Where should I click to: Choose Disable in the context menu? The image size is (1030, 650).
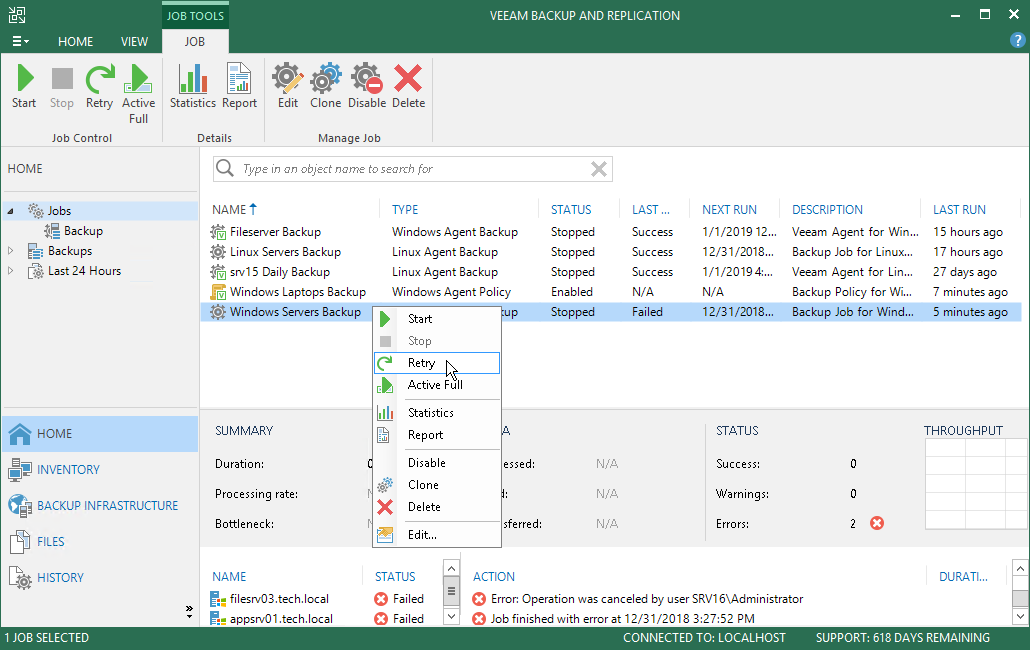(x=437, y=463)
